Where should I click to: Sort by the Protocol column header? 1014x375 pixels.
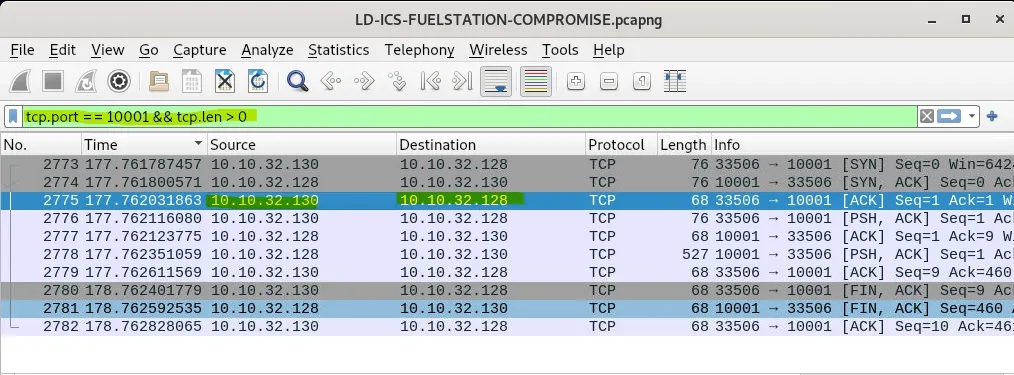coord(621,145)
